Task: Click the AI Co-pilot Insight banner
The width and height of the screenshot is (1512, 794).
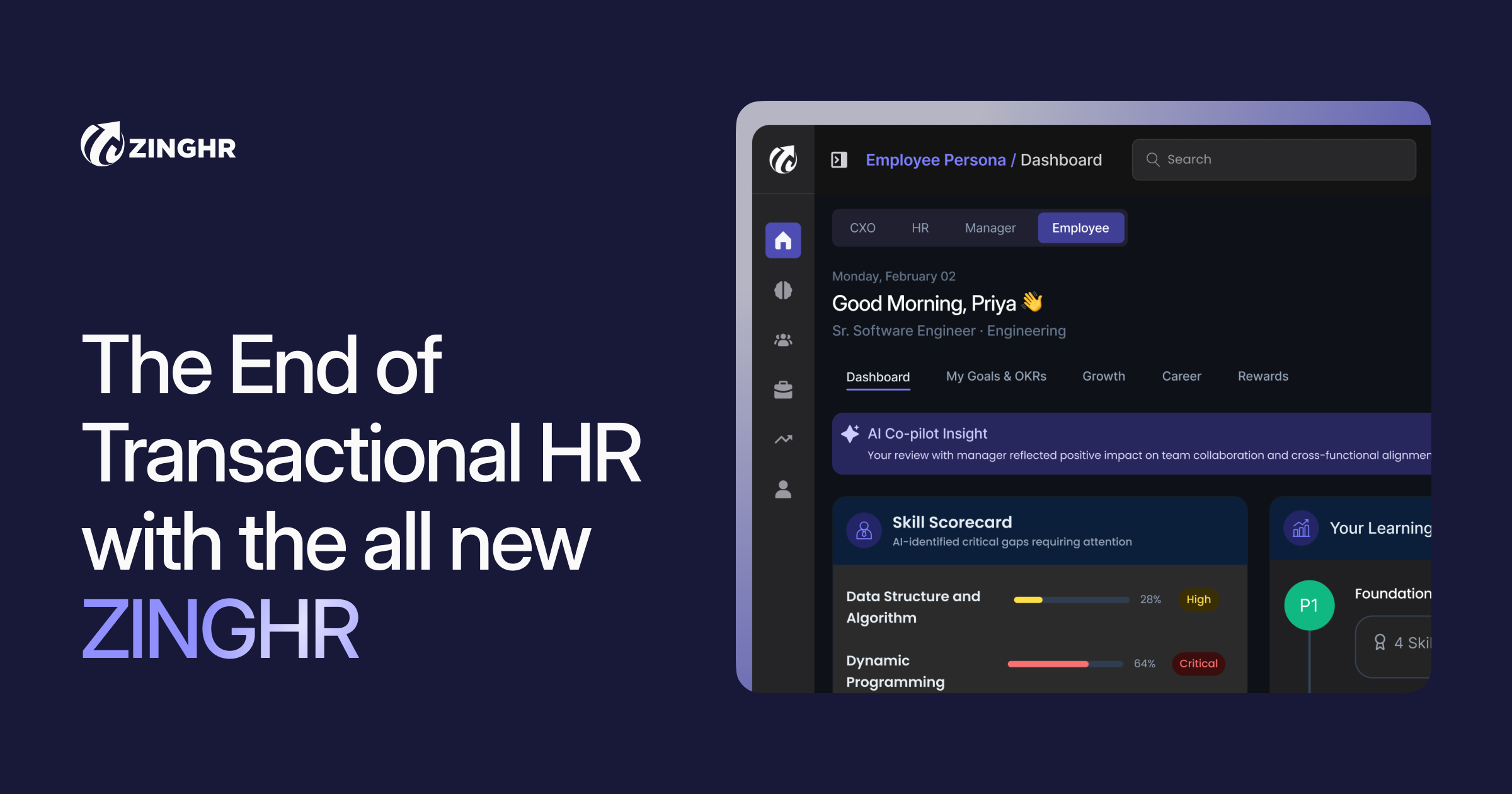Action: tap(1131, 444)
